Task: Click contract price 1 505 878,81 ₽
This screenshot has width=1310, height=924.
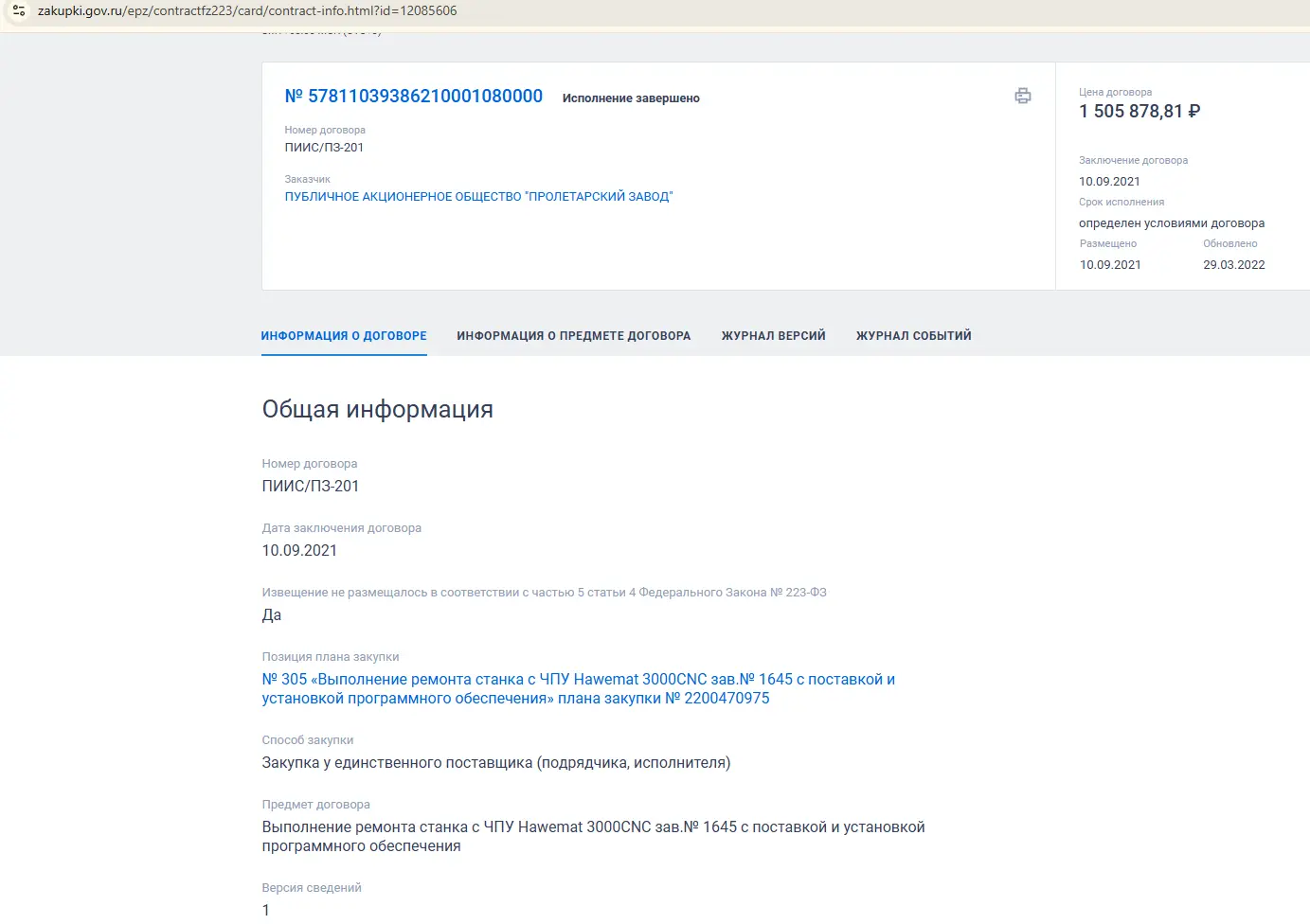Action: [1140, 111]
